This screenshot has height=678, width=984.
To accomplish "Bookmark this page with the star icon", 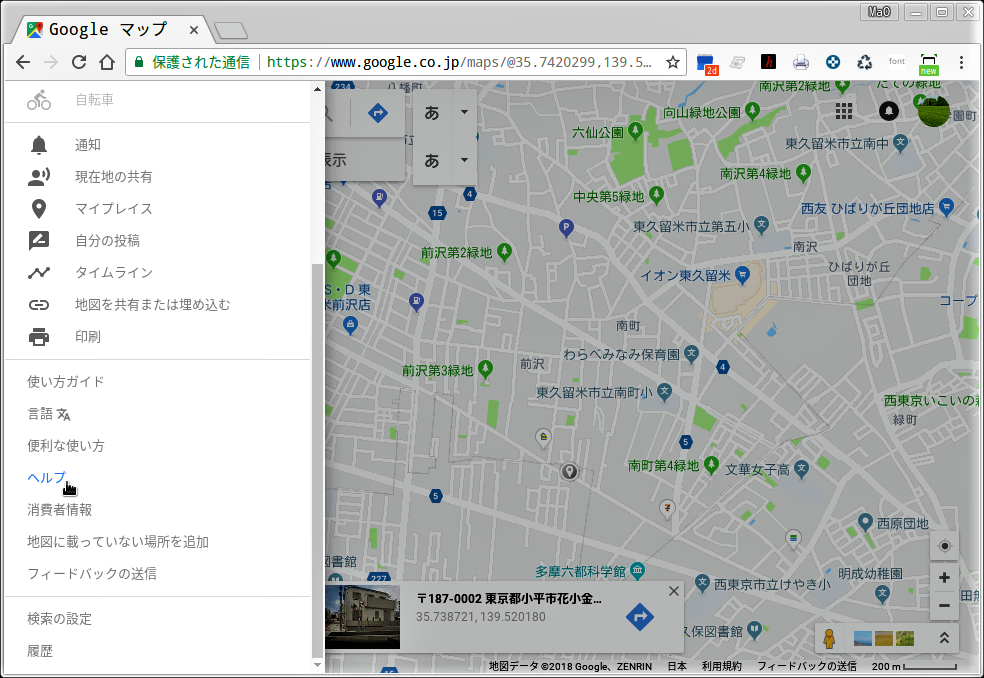I will pos(673,62).
